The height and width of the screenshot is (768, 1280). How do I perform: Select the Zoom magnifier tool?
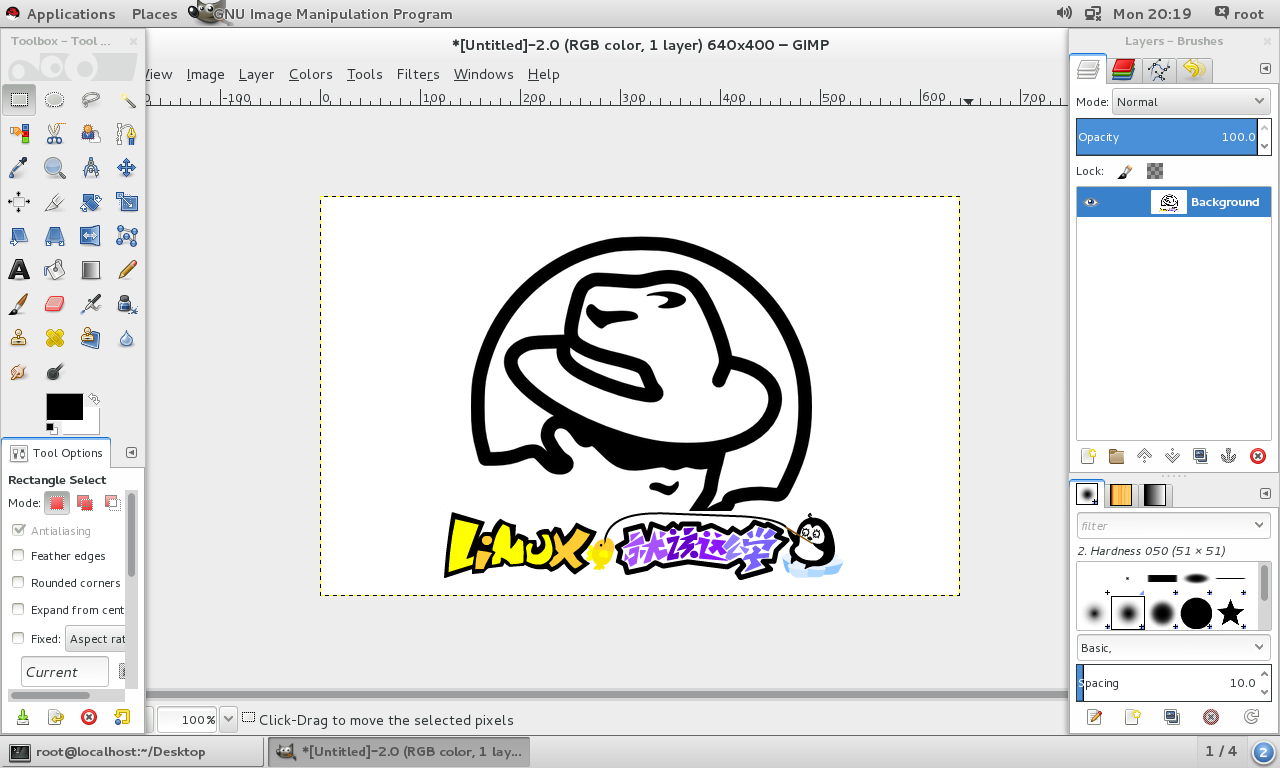pyautogui.click(x=55, y=167)
